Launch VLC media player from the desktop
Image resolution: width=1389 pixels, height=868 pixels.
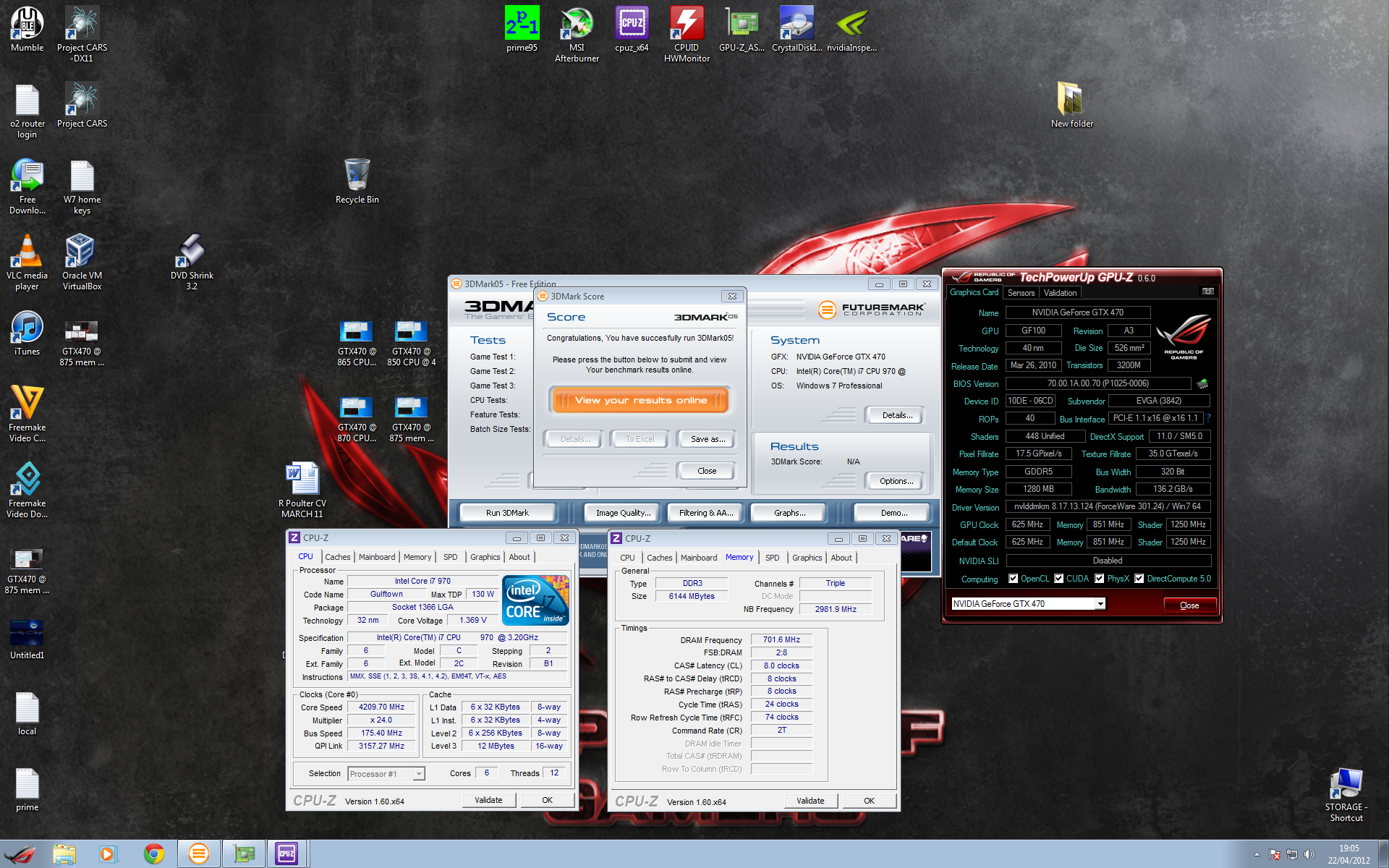point(27,262)
